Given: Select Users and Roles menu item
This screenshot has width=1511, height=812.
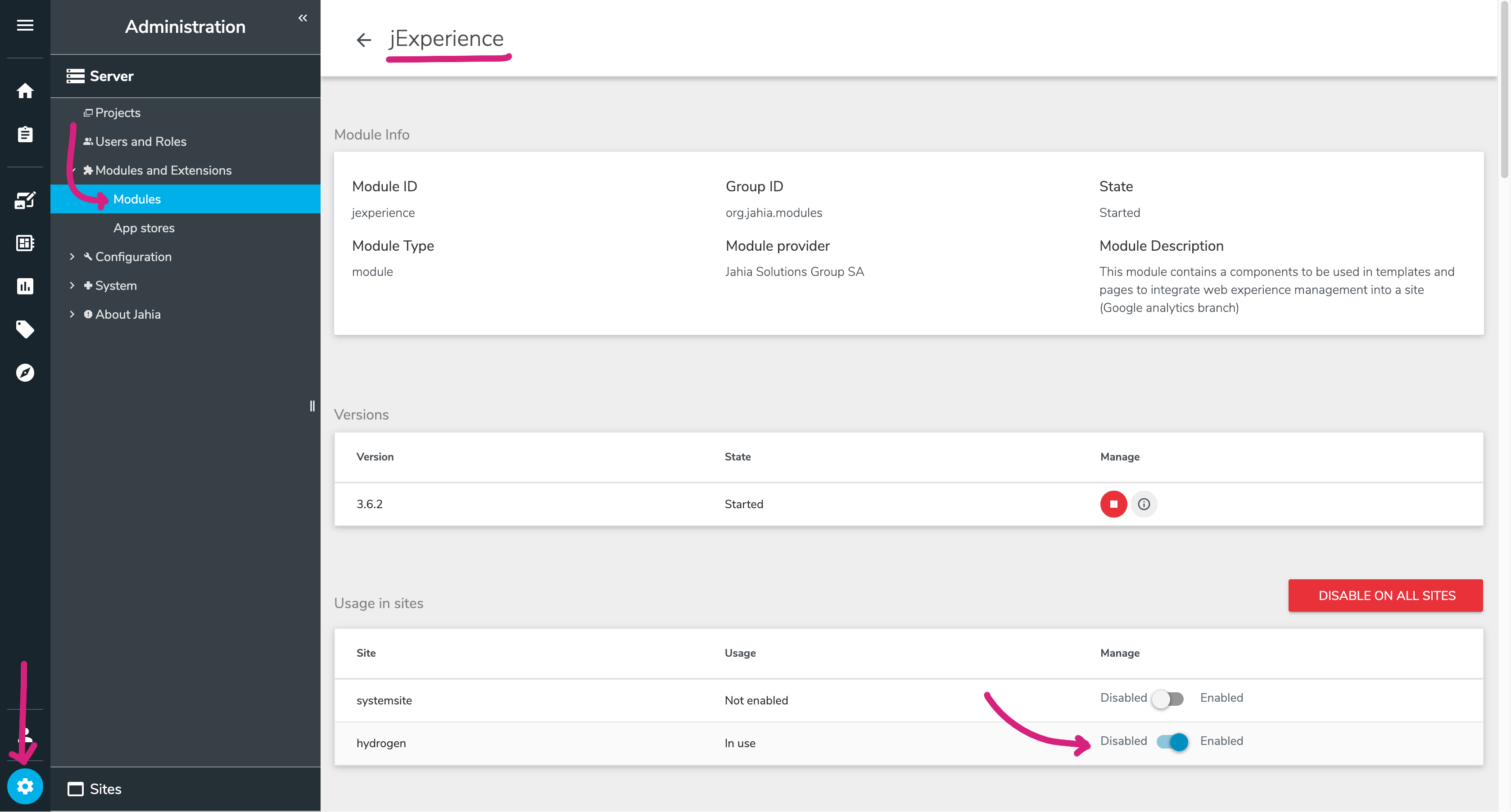Looking at the screenshot, I should tap(141, 141).
